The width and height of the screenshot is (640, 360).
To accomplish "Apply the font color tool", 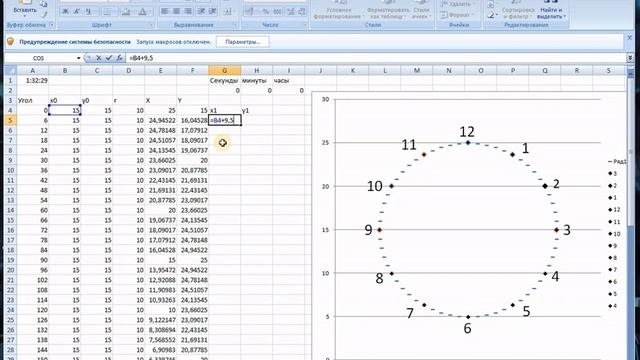I will [x=142, y=12].
